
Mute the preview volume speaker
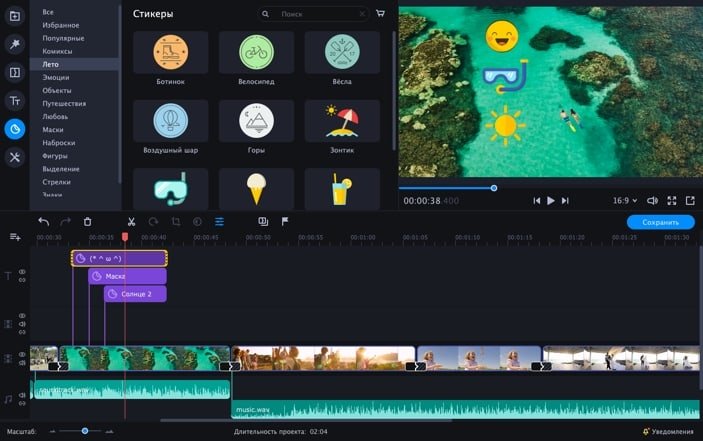652,201
